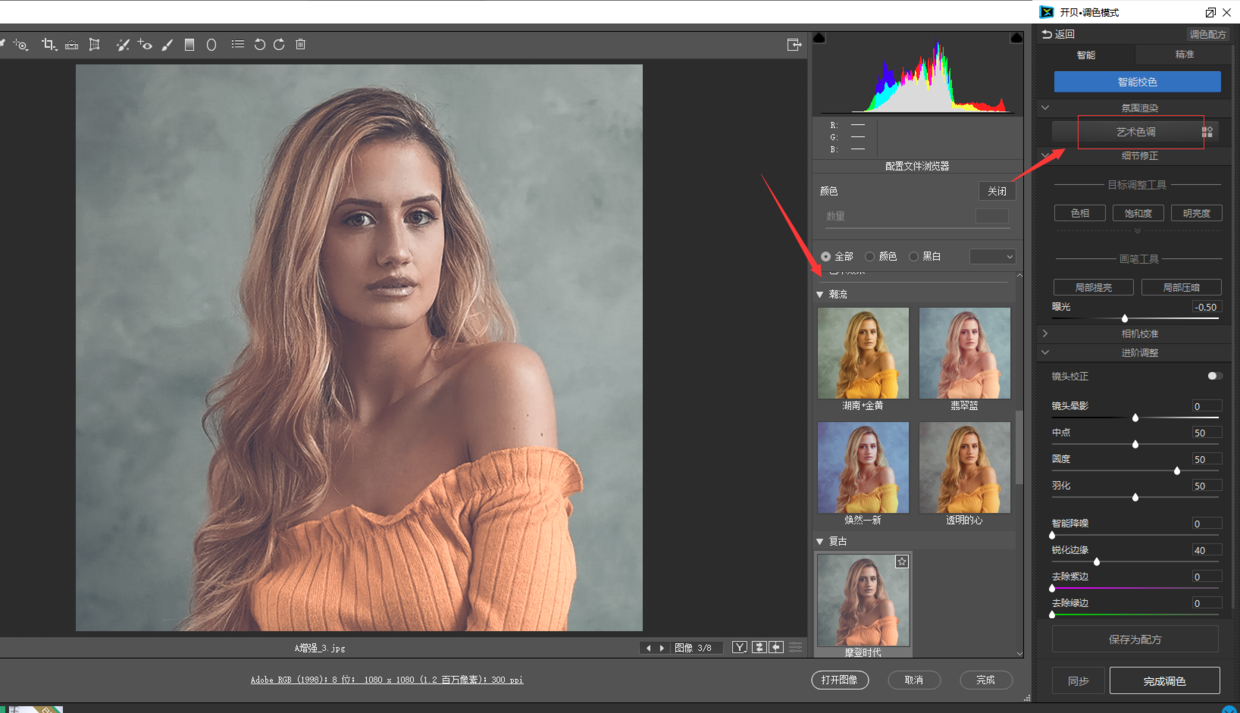Click the 局部压暗 brush button

(1181, 288)
